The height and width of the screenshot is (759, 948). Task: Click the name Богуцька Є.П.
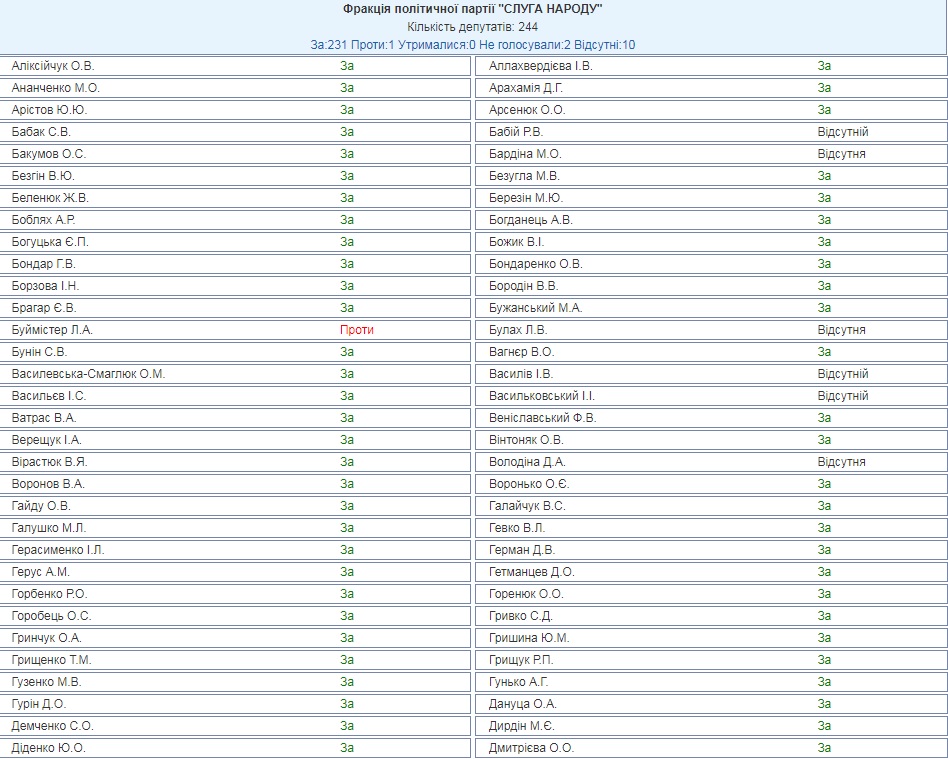(x=50, y=242)
